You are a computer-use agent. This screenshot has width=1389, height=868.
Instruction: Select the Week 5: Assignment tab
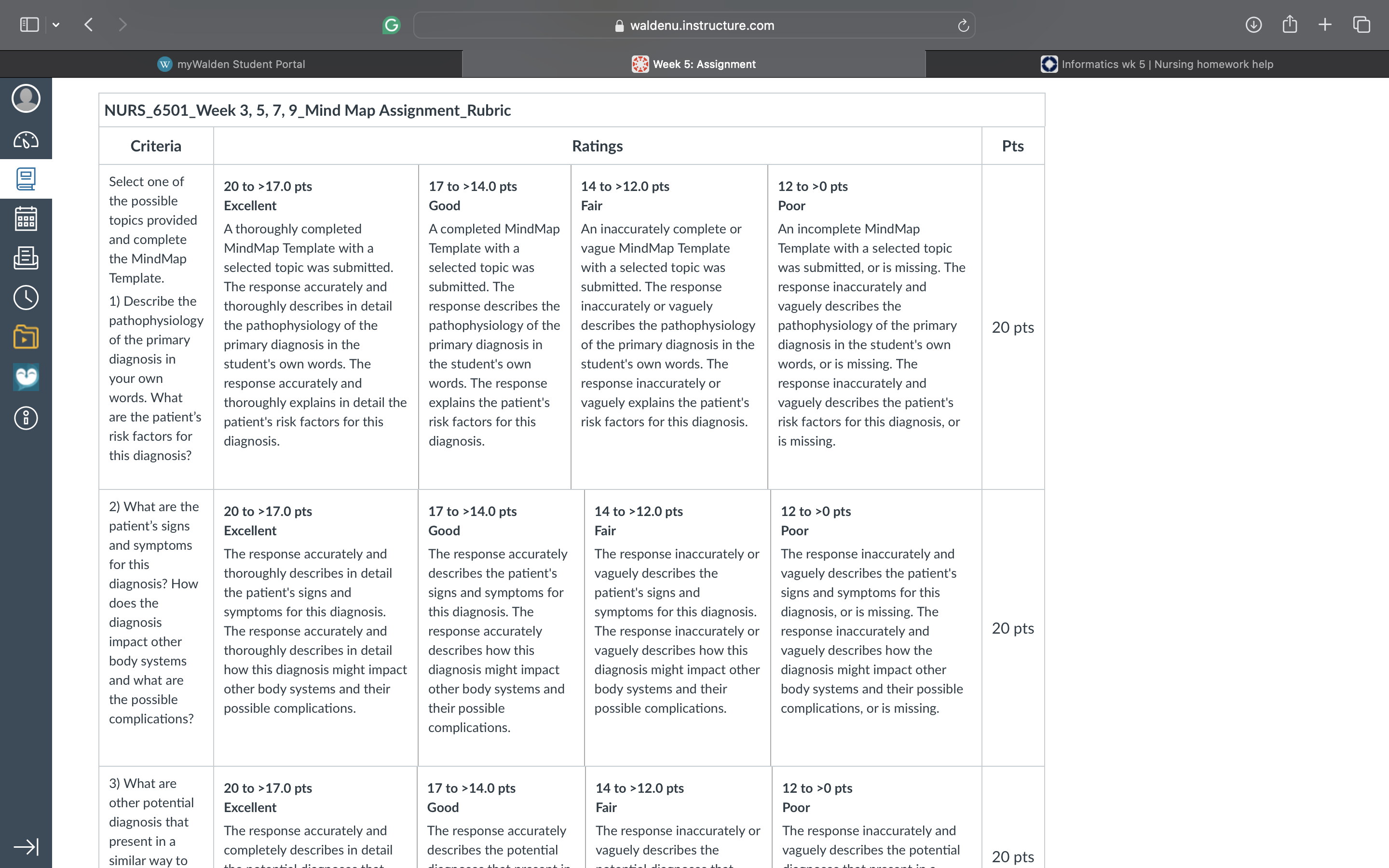[694, 64]
